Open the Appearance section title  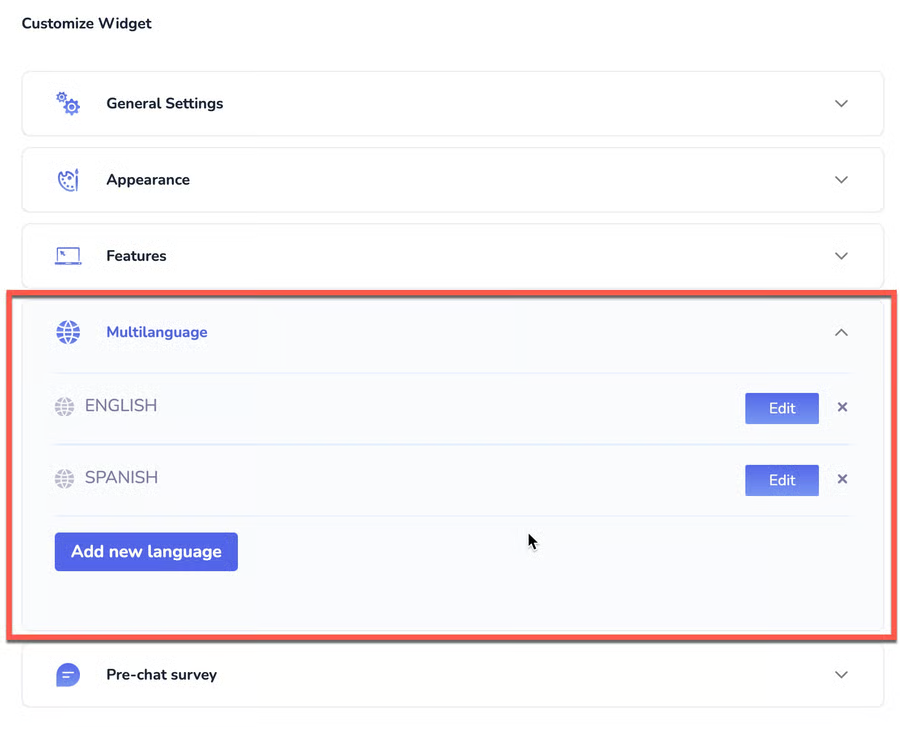pyautogui.click(x=148, y=180)
